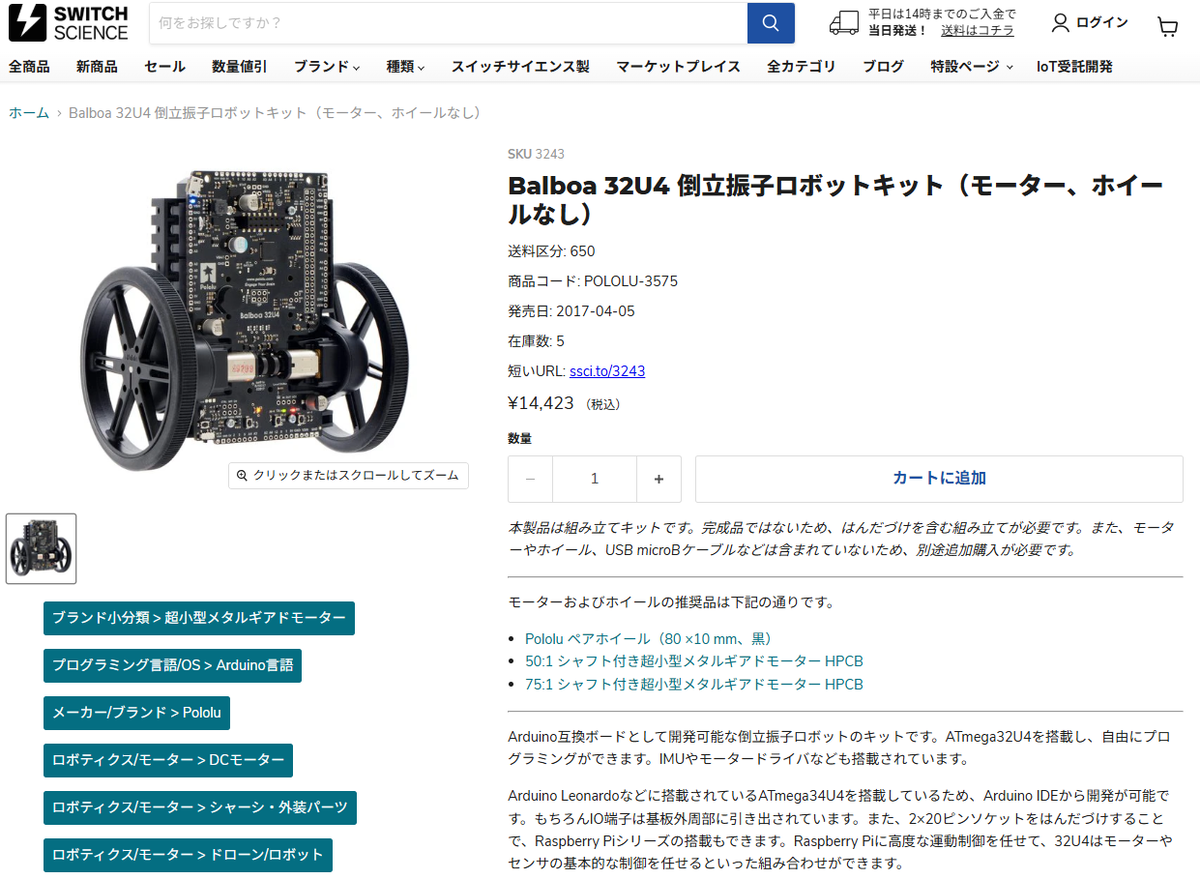1200x879 pixels.
Task: Increase quantity with the plus button
Action: 659,479
